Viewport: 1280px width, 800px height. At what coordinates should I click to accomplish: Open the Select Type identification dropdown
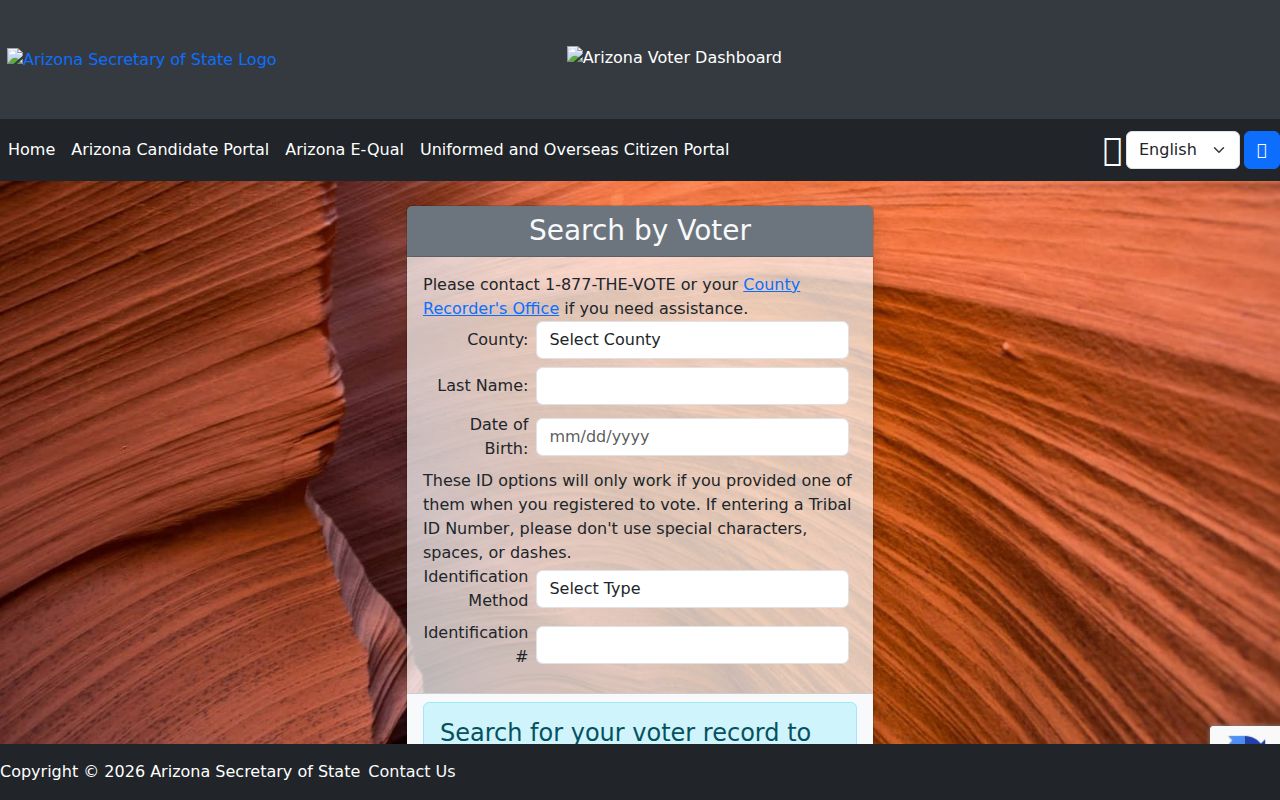coord(692,589)
